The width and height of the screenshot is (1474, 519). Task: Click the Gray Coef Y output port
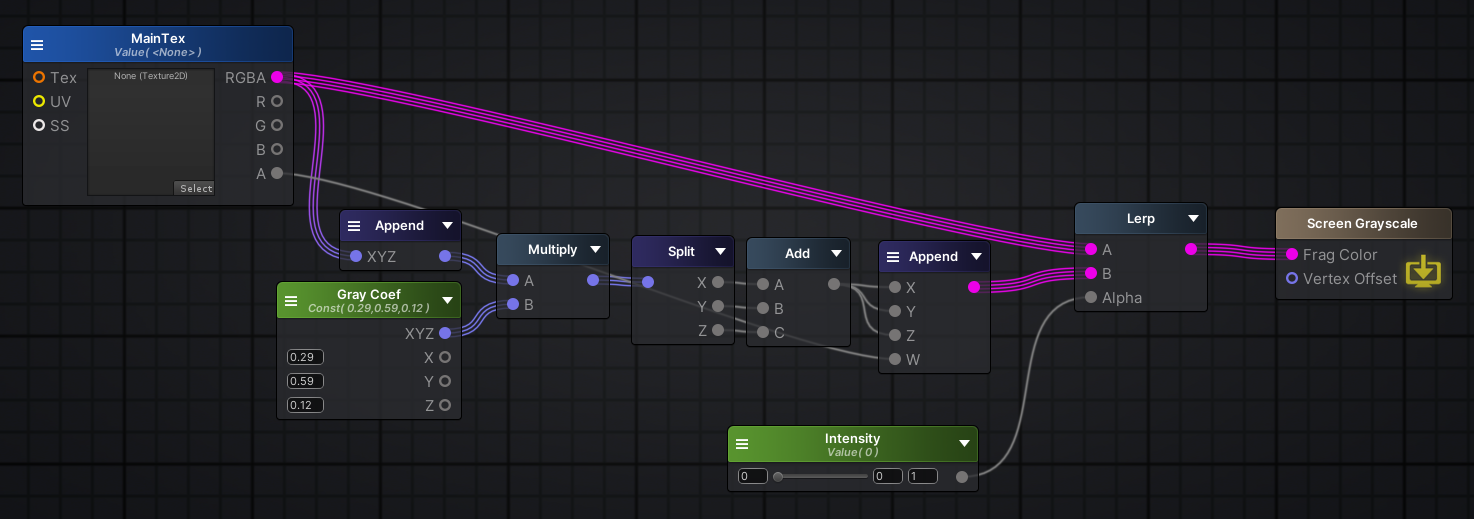click(x=445, y=381)
